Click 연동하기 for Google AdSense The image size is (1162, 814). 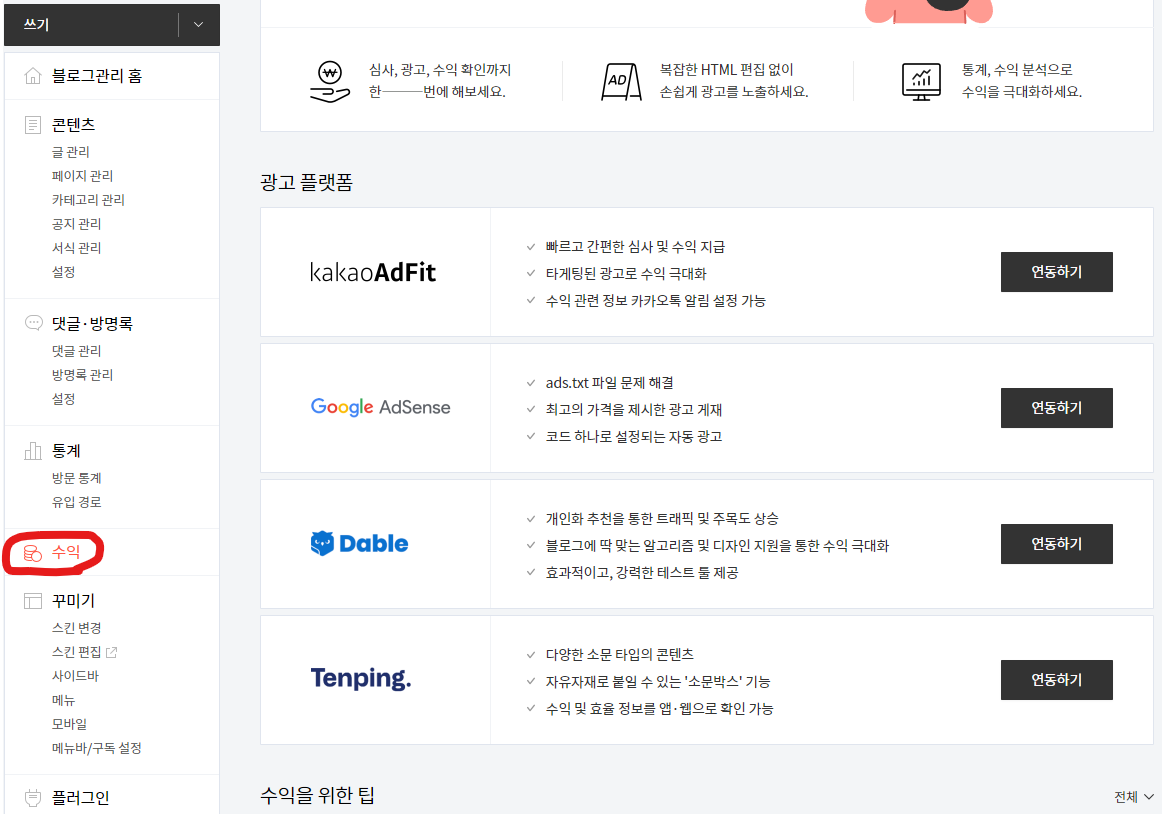tap(1056, 408)
